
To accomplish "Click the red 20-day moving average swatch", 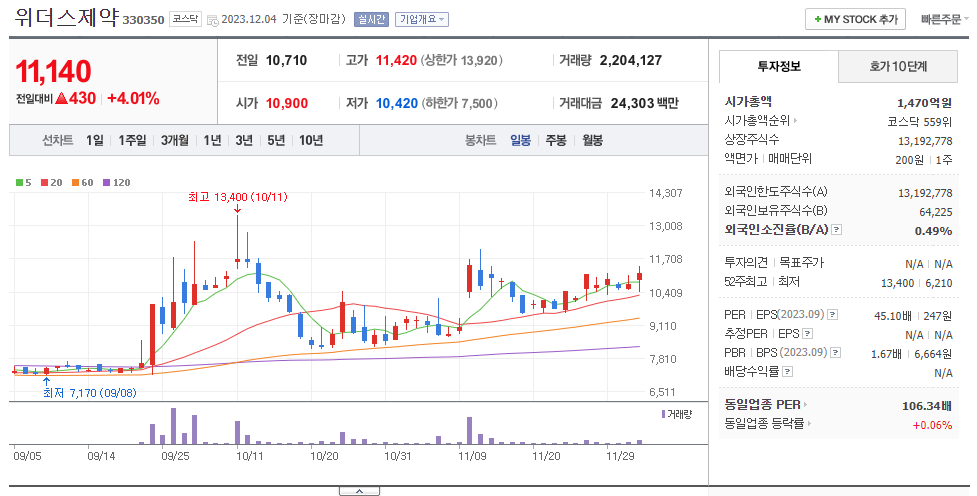I will (44, 183).
